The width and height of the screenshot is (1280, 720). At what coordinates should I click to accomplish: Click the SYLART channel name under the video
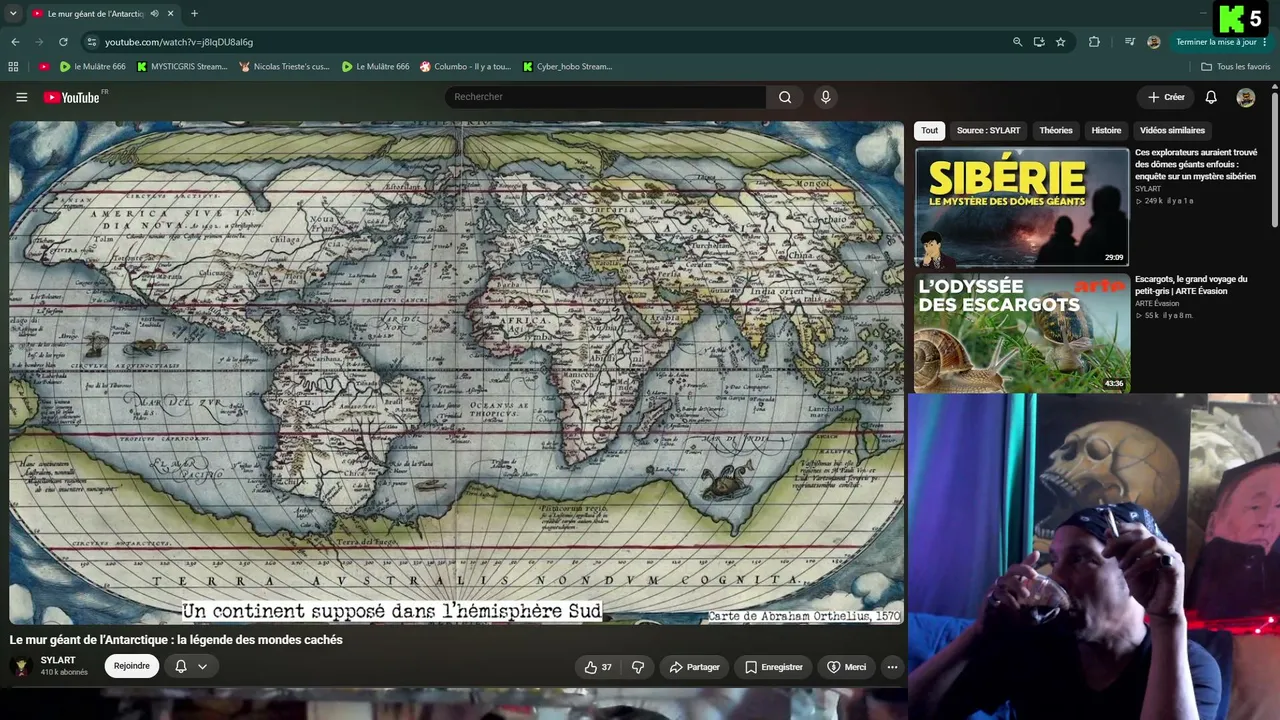(x=58, y=661)
